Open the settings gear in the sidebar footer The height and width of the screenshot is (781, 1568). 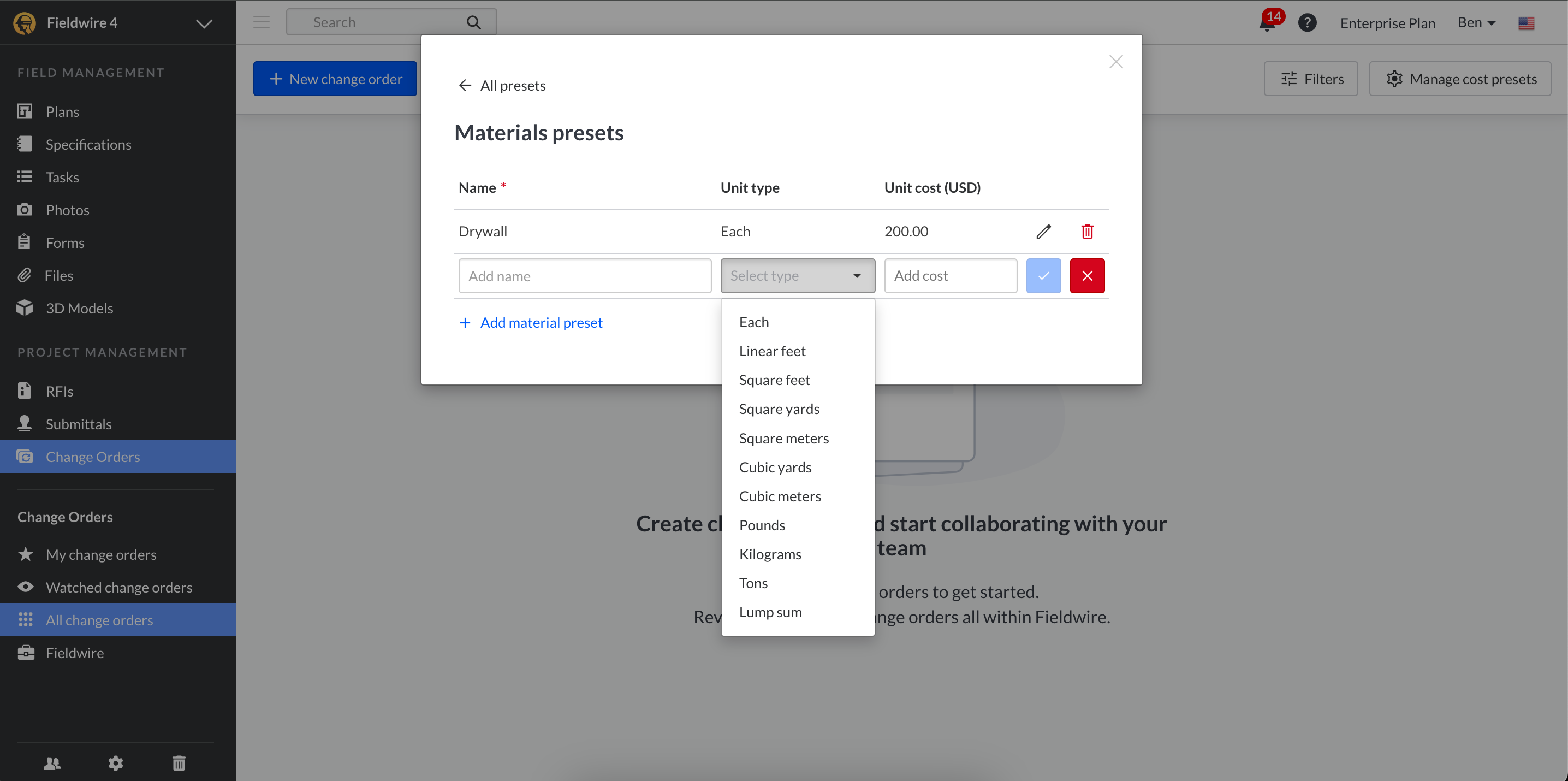click(x=116, y=763)
